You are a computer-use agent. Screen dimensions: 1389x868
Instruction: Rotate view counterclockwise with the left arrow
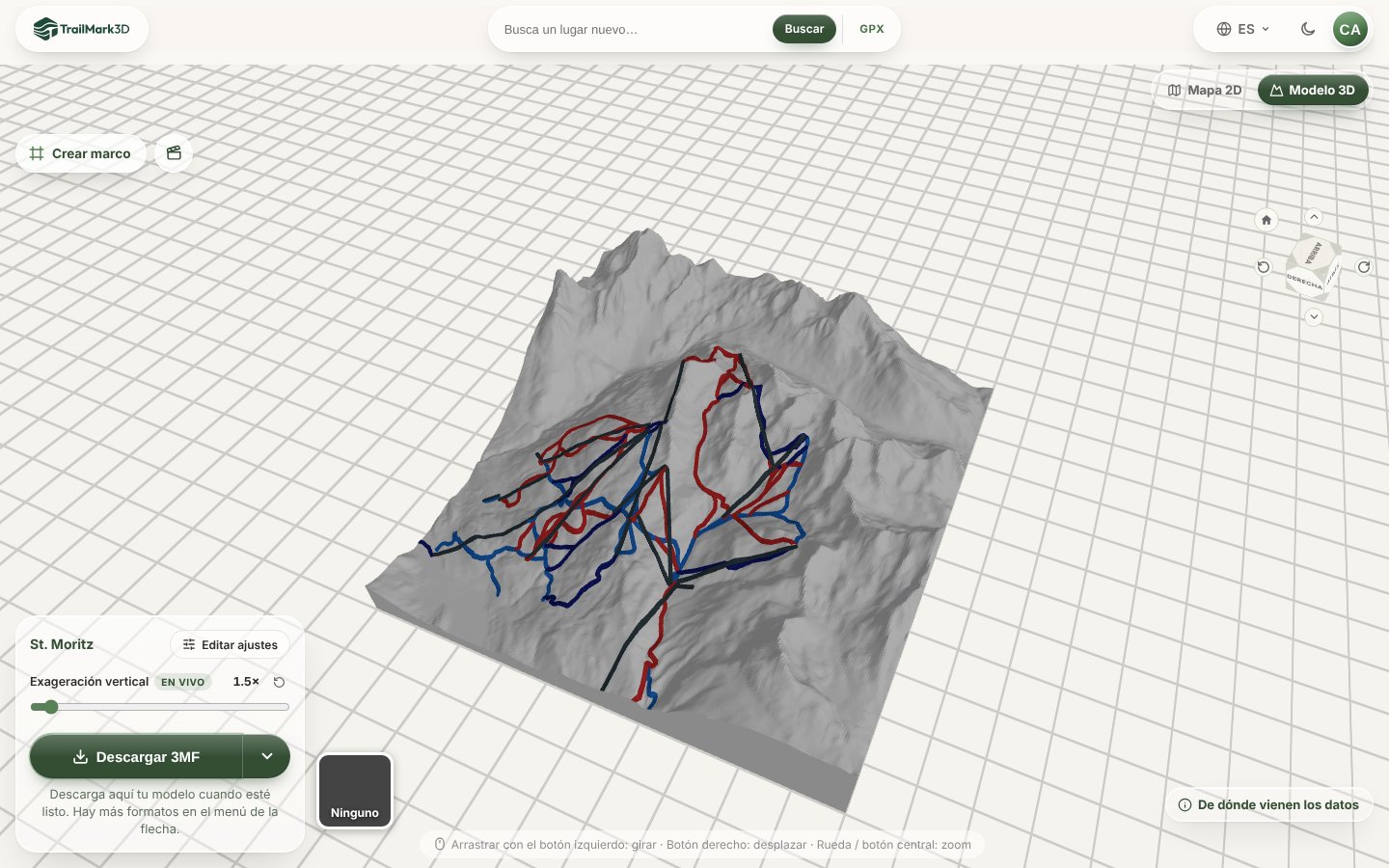tap(1264, 267)
